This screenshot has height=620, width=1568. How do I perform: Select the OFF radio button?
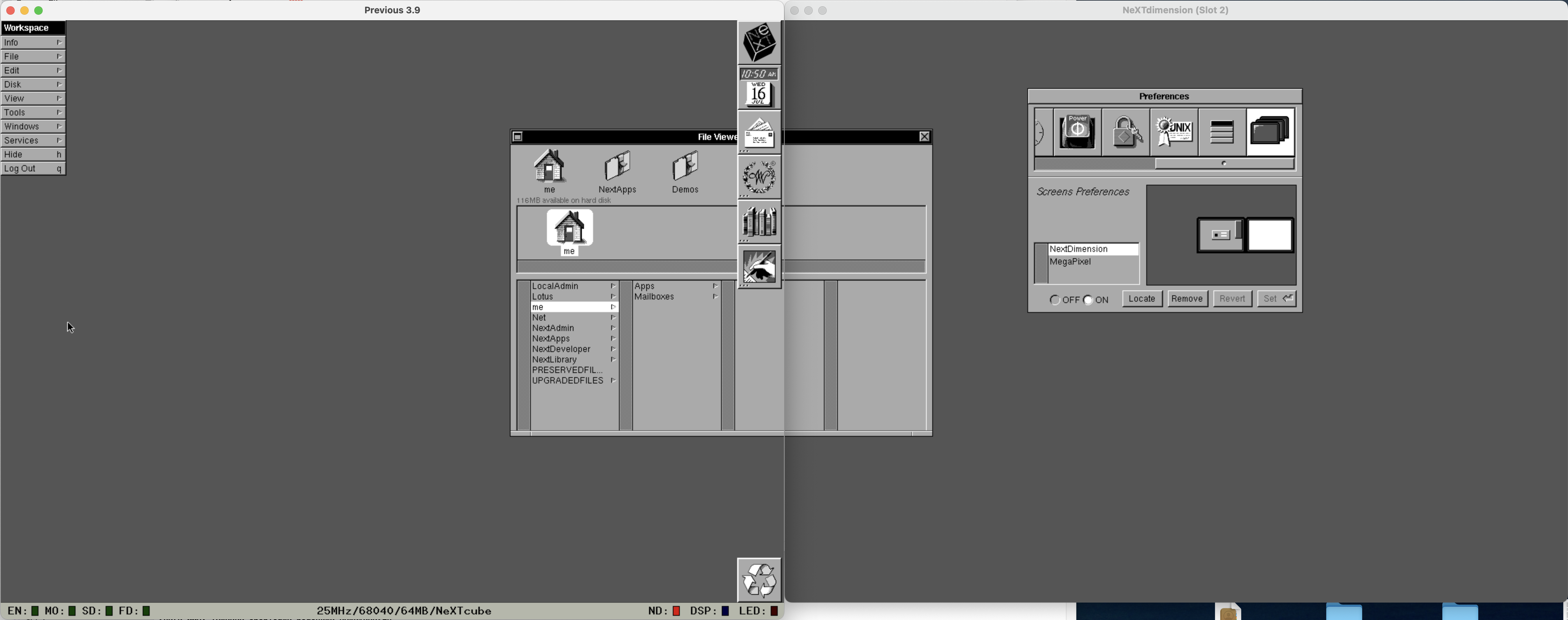[x=1055, y=300]
